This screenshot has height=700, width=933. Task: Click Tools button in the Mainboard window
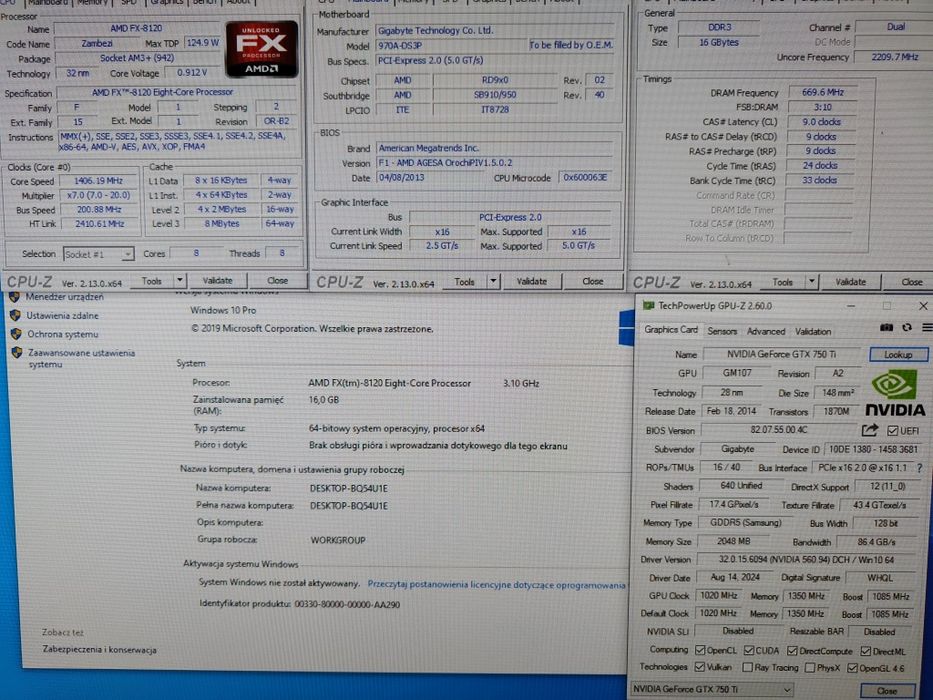click(x=464, y=282)
